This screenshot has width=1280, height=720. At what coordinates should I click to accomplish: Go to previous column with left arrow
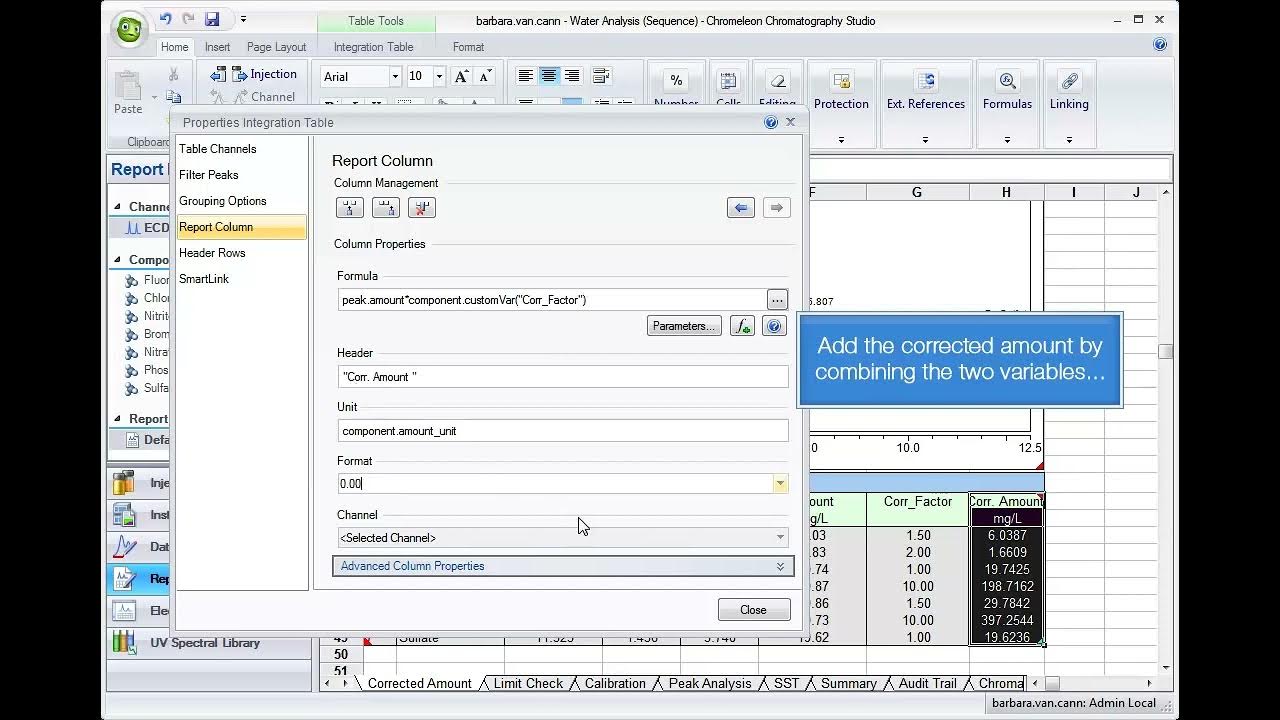(741, 208)
